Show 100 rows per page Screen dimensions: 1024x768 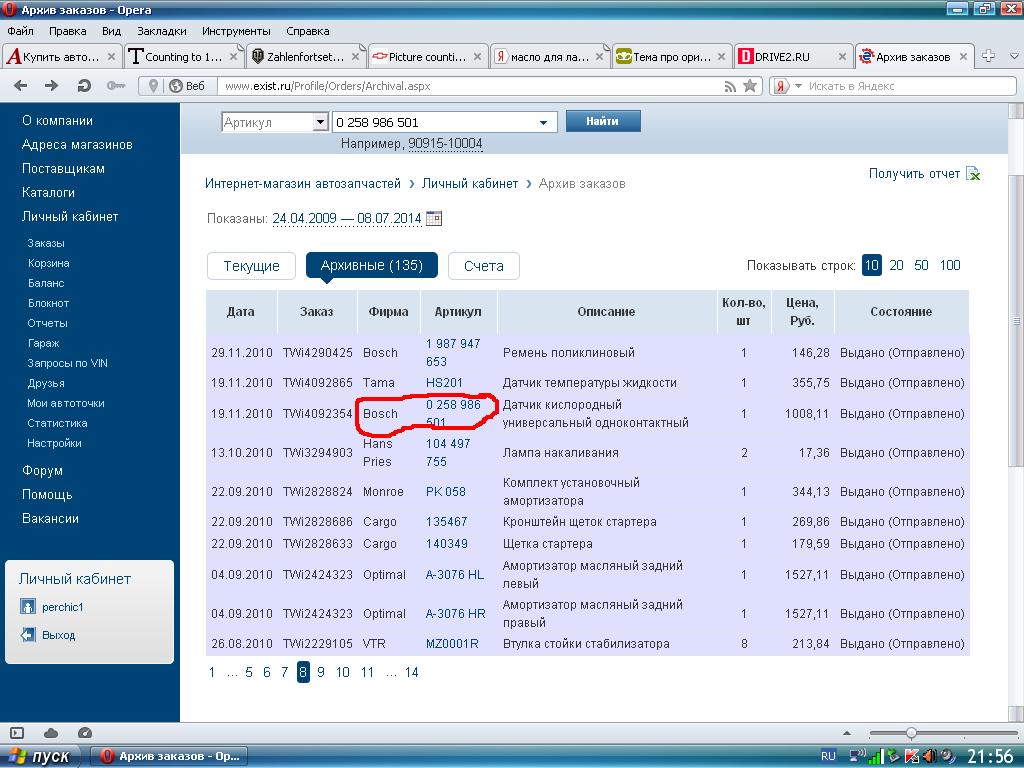pos(950,265)
